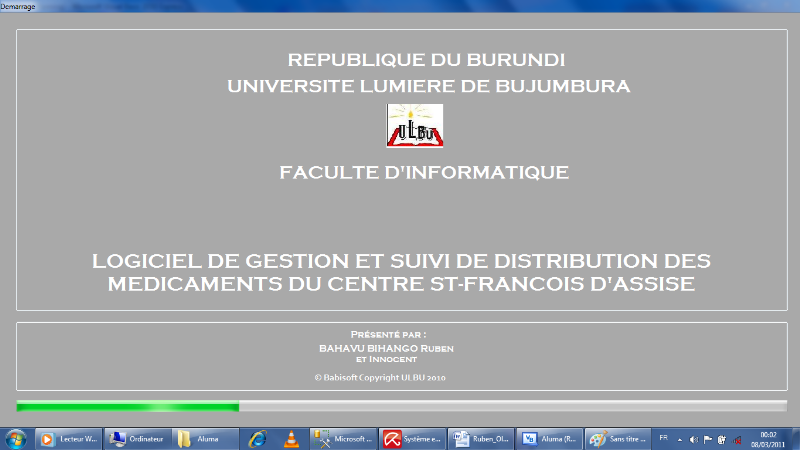Click the REPUBLIQUE DU BURUNDI heading
The width and height of the screenshot is (800, 450).
(426, 60)
